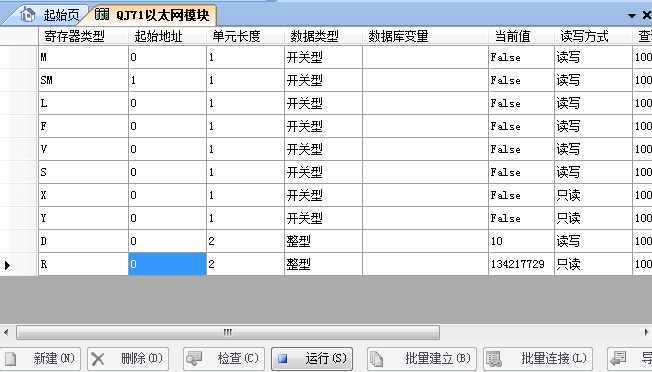652x372 pixels.
Task: Click 读写 access mode in M row
Action: [x=593, y=57]
